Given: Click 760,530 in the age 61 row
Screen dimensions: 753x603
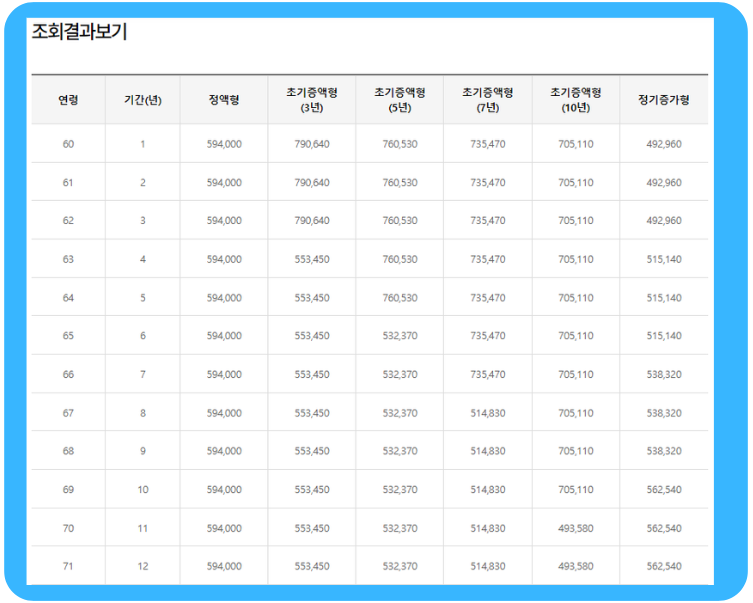Looking at the screenshot, I should [x=400, y=182].
